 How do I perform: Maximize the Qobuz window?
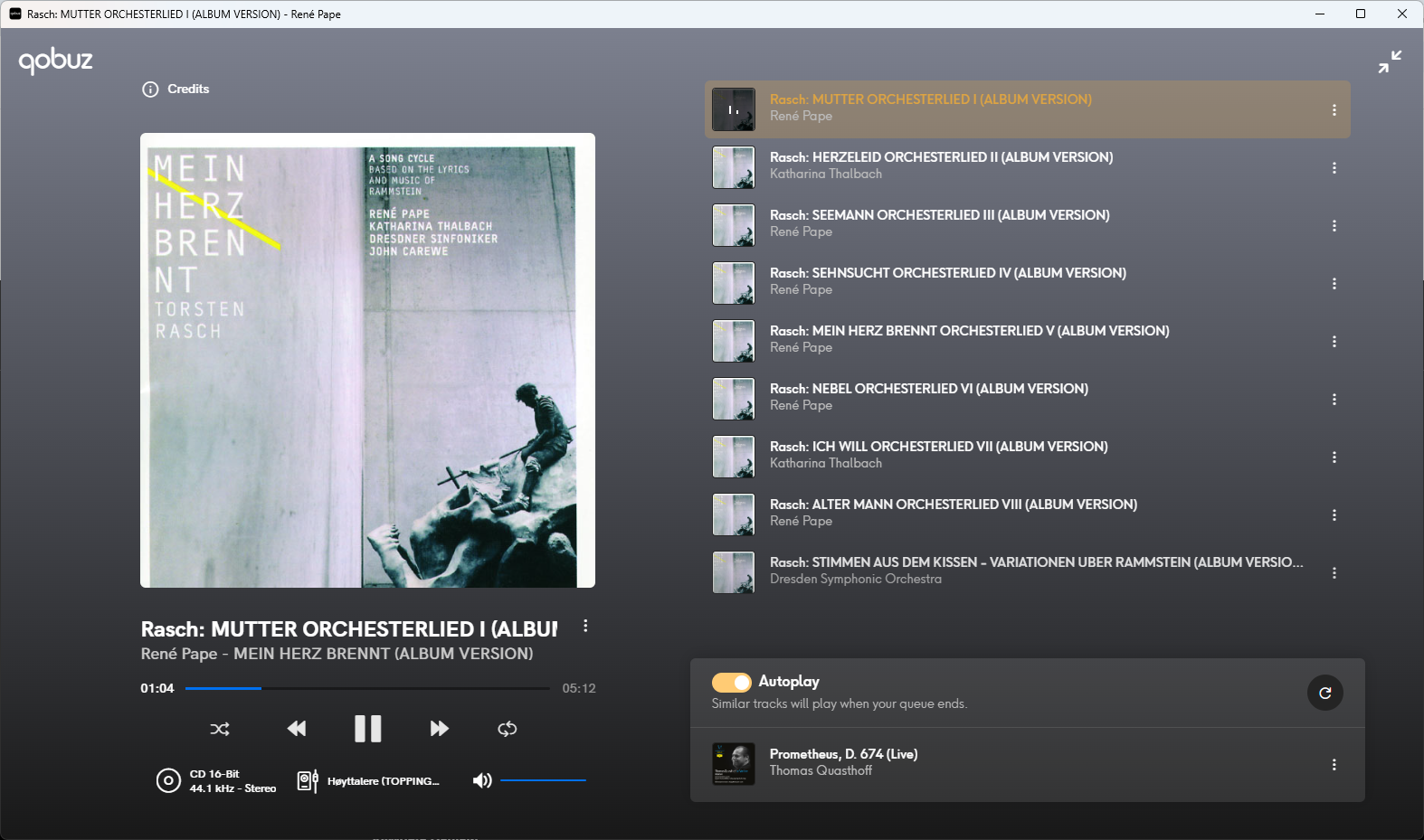(1361, 14)
